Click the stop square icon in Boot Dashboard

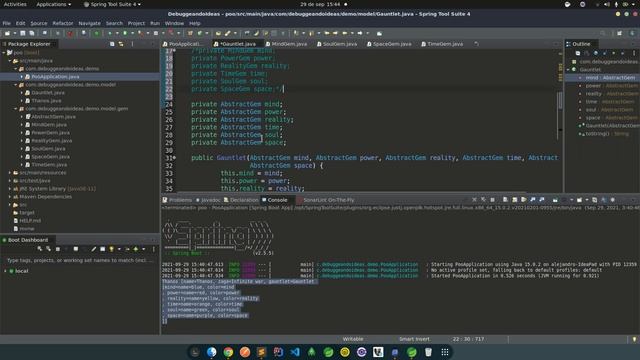pos(58,249)
